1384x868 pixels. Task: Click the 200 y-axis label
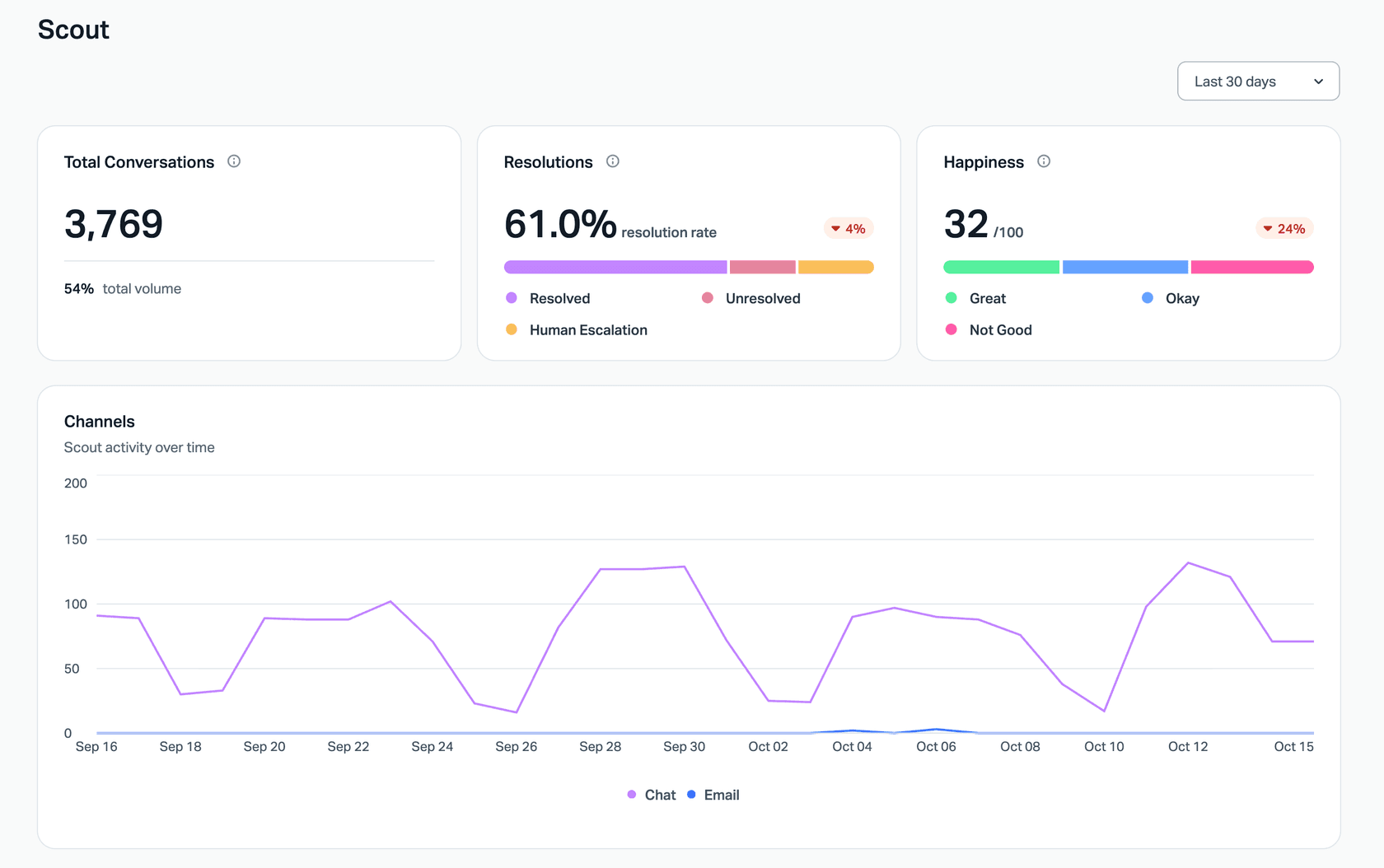click(76, 483)
